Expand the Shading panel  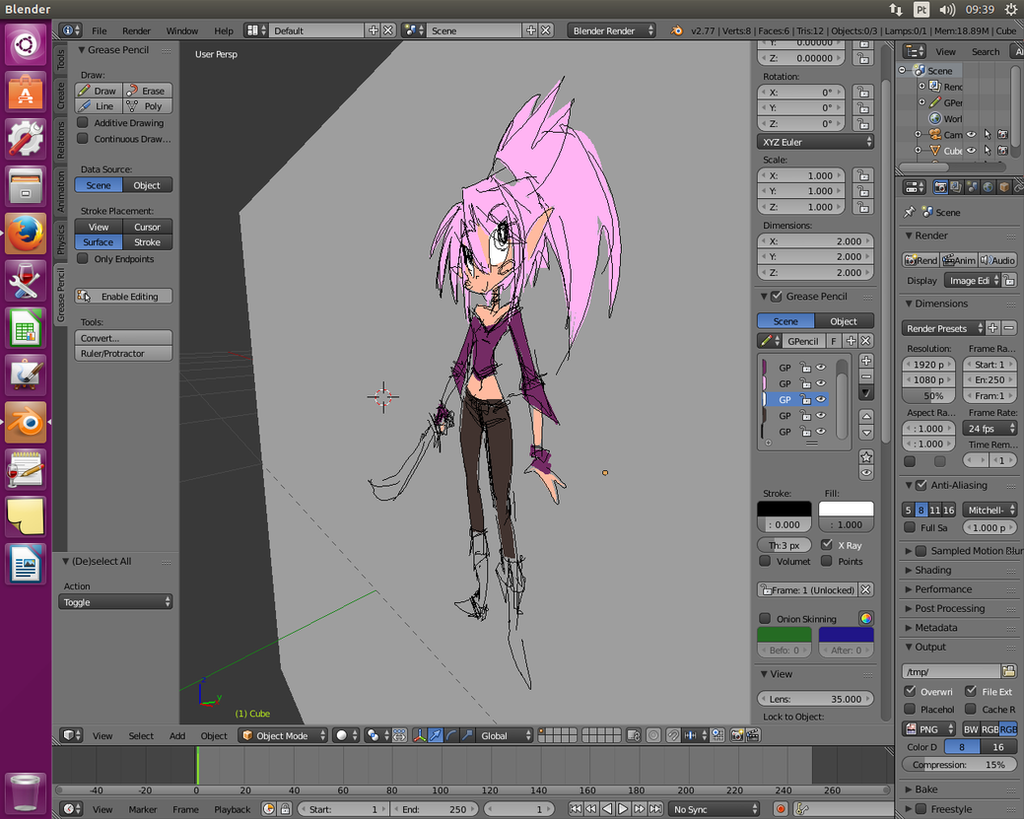click(933, 570)
